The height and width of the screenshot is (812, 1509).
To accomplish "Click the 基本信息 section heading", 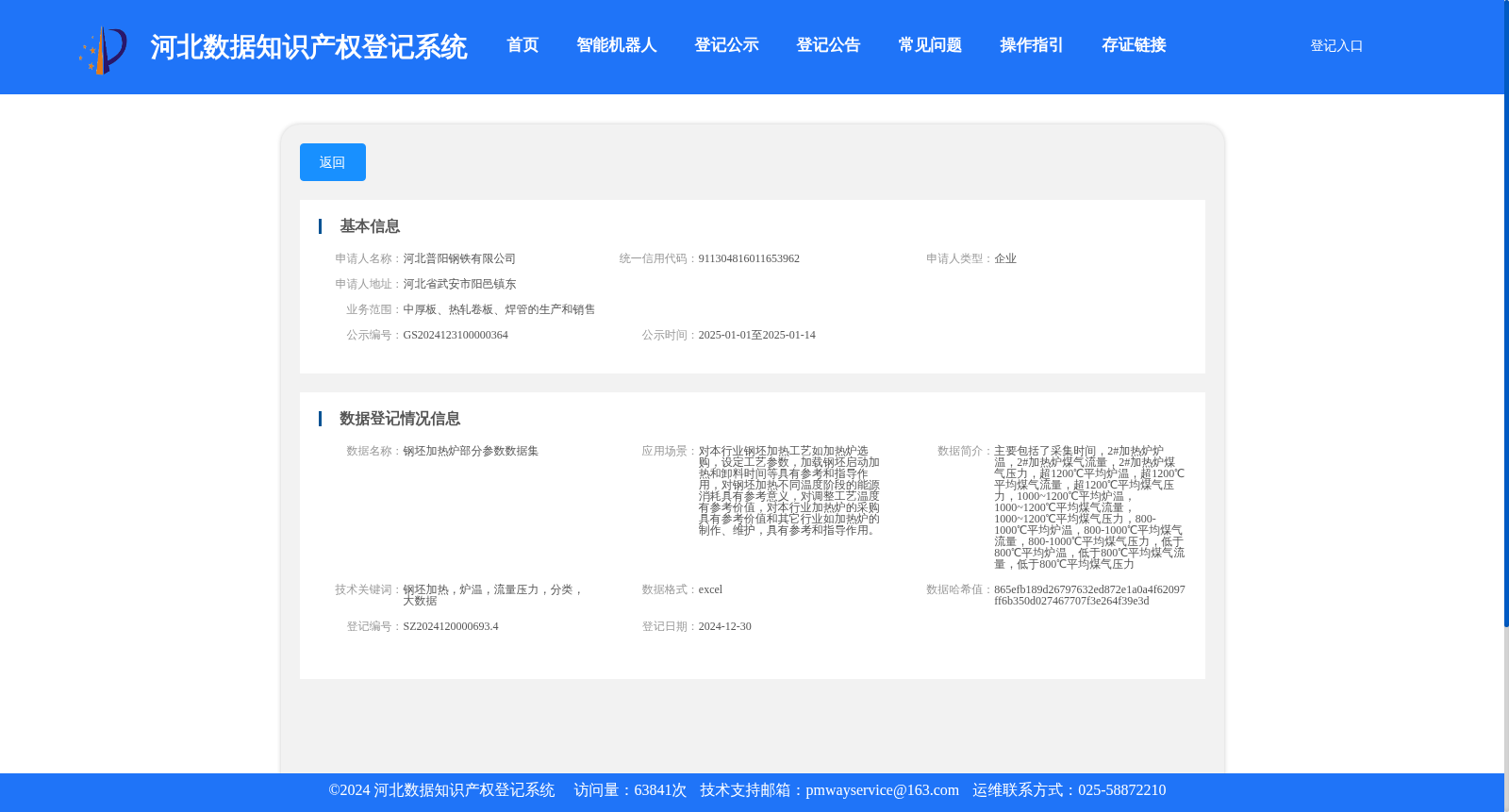I will tap(370, 226).
